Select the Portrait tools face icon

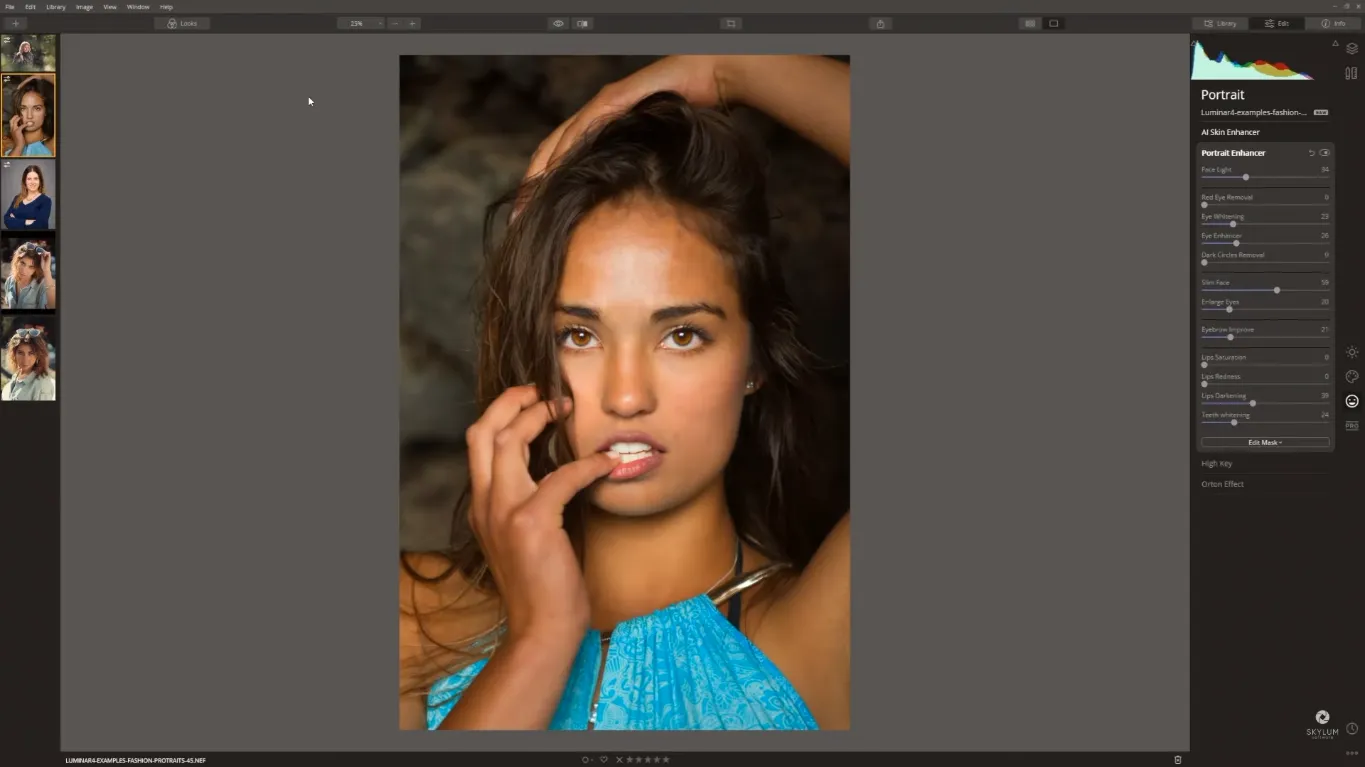click(1351, 401)
